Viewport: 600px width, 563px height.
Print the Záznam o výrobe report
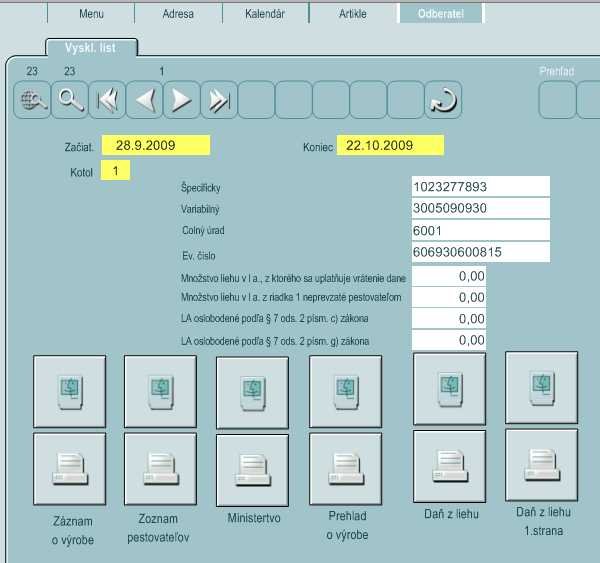(x=70, y=469)
